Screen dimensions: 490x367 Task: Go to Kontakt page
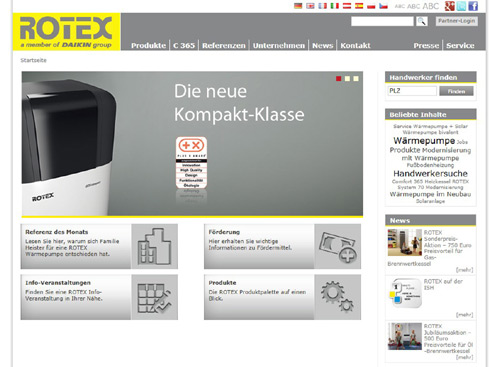click(355, 45)
